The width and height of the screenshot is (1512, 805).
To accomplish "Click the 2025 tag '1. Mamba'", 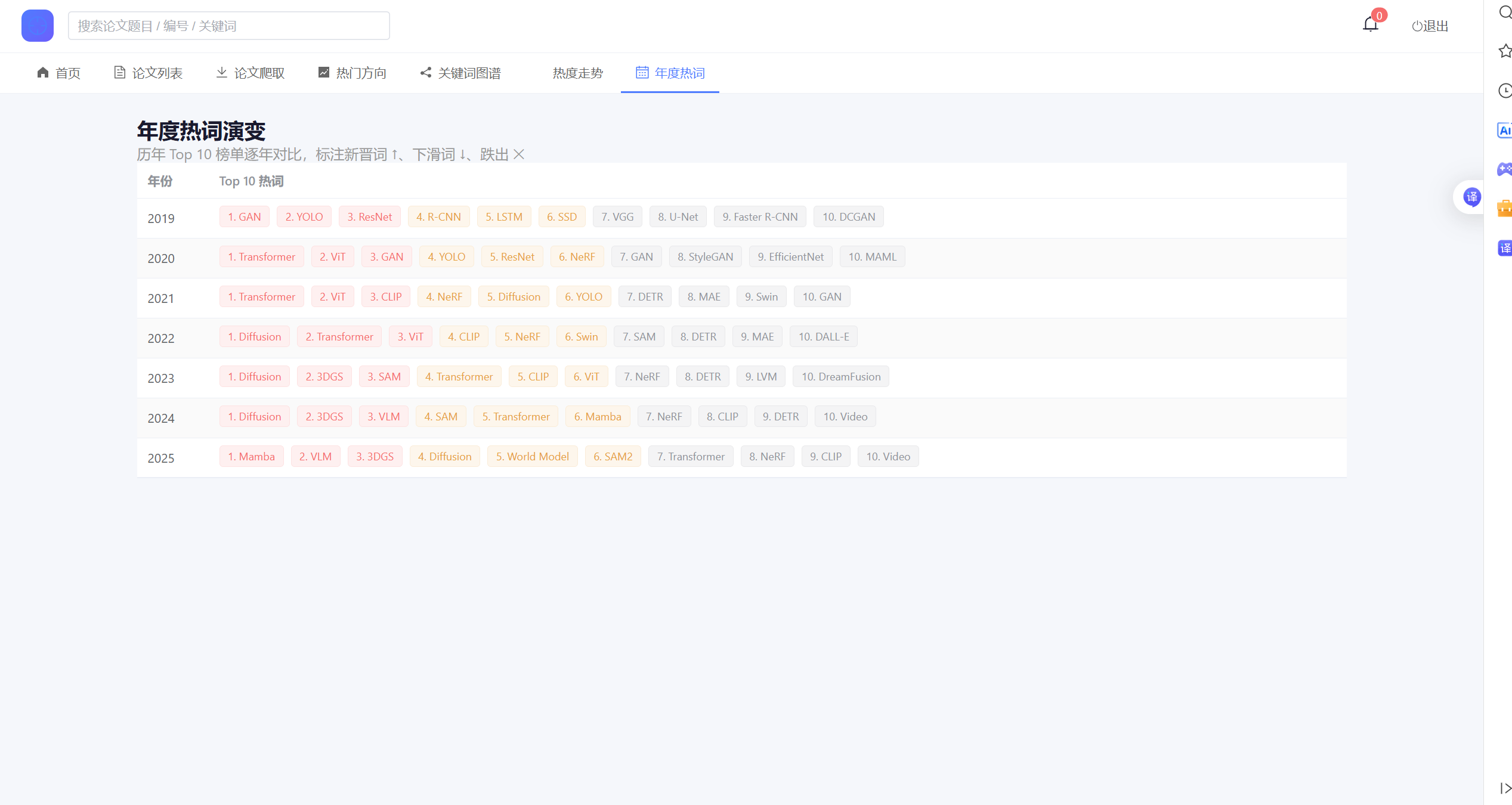I will click(252, 457).
